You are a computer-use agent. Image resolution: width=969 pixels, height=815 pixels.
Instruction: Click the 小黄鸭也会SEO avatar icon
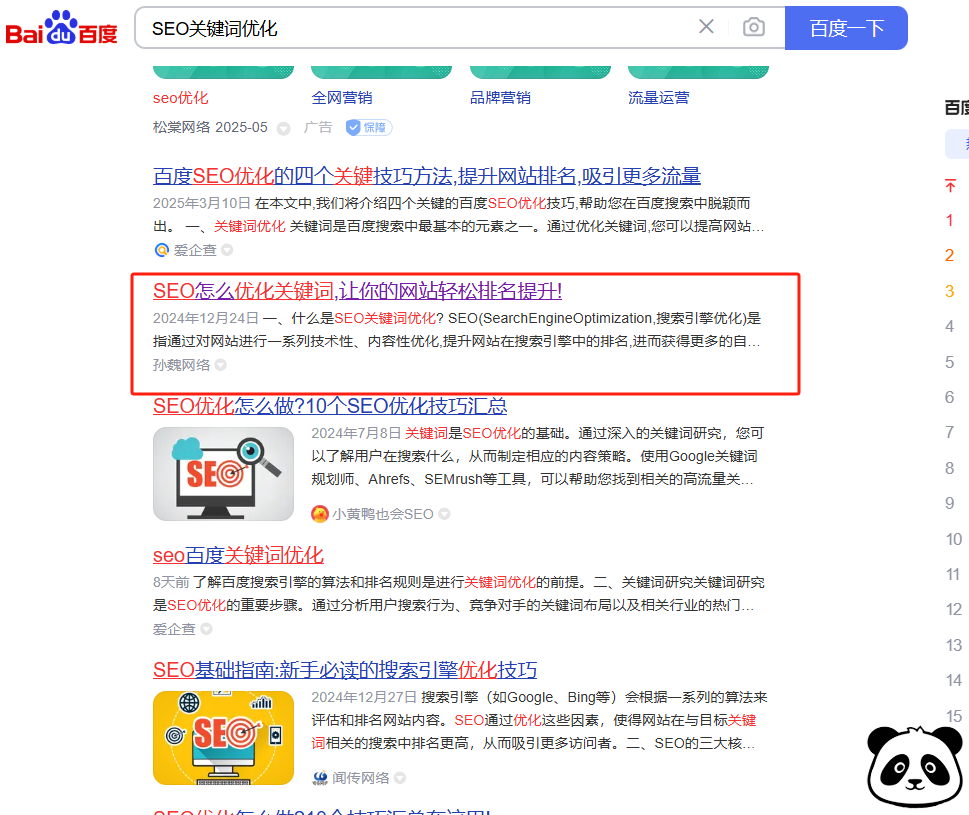coord(319,514)
